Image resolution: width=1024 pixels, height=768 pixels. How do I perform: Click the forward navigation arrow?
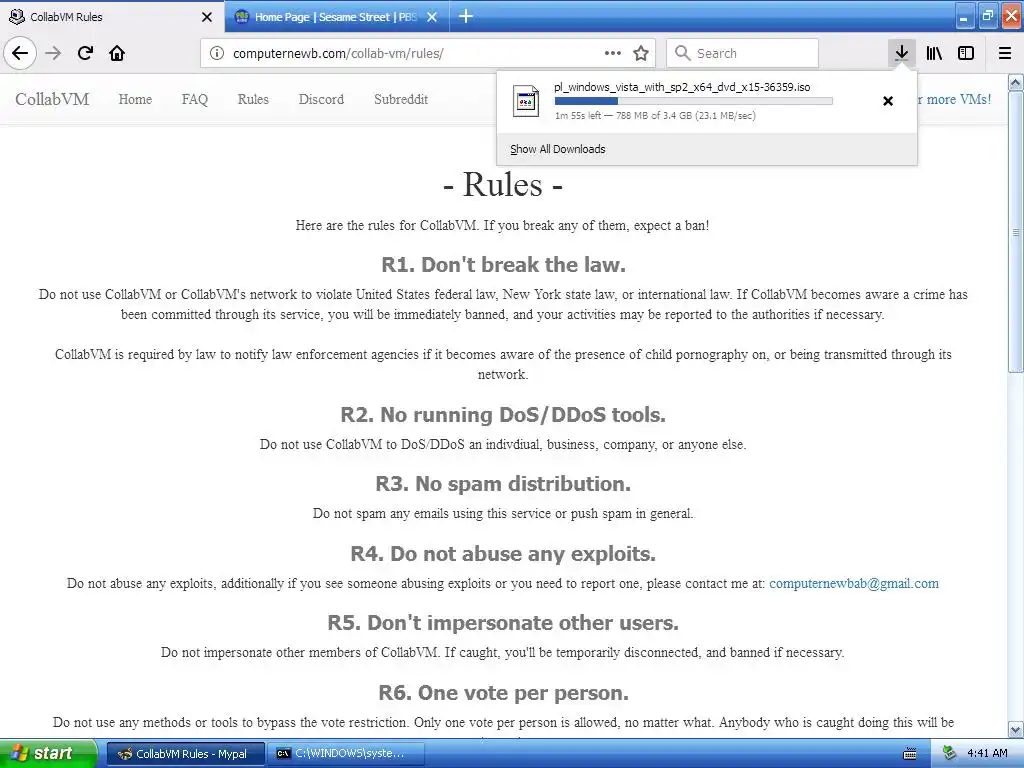pos(53,53)
